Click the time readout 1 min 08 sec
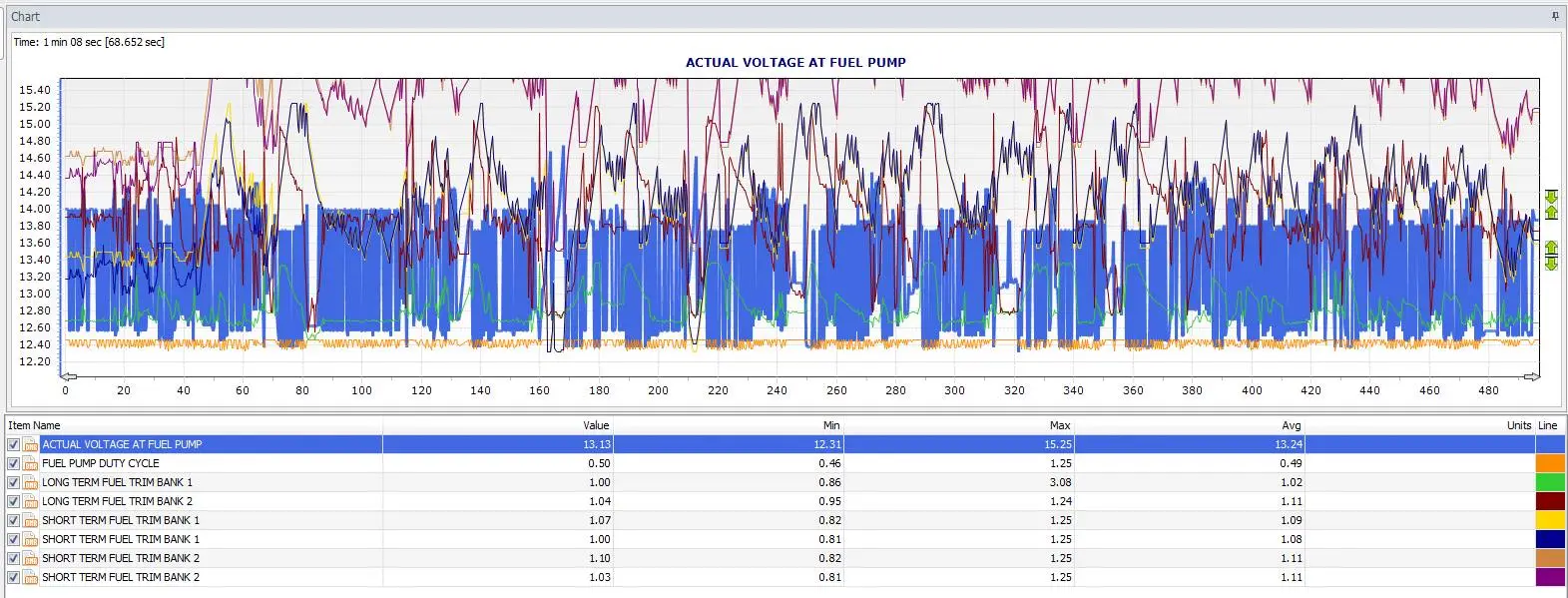Screen dimensions: 1568x598 (88, 42)
